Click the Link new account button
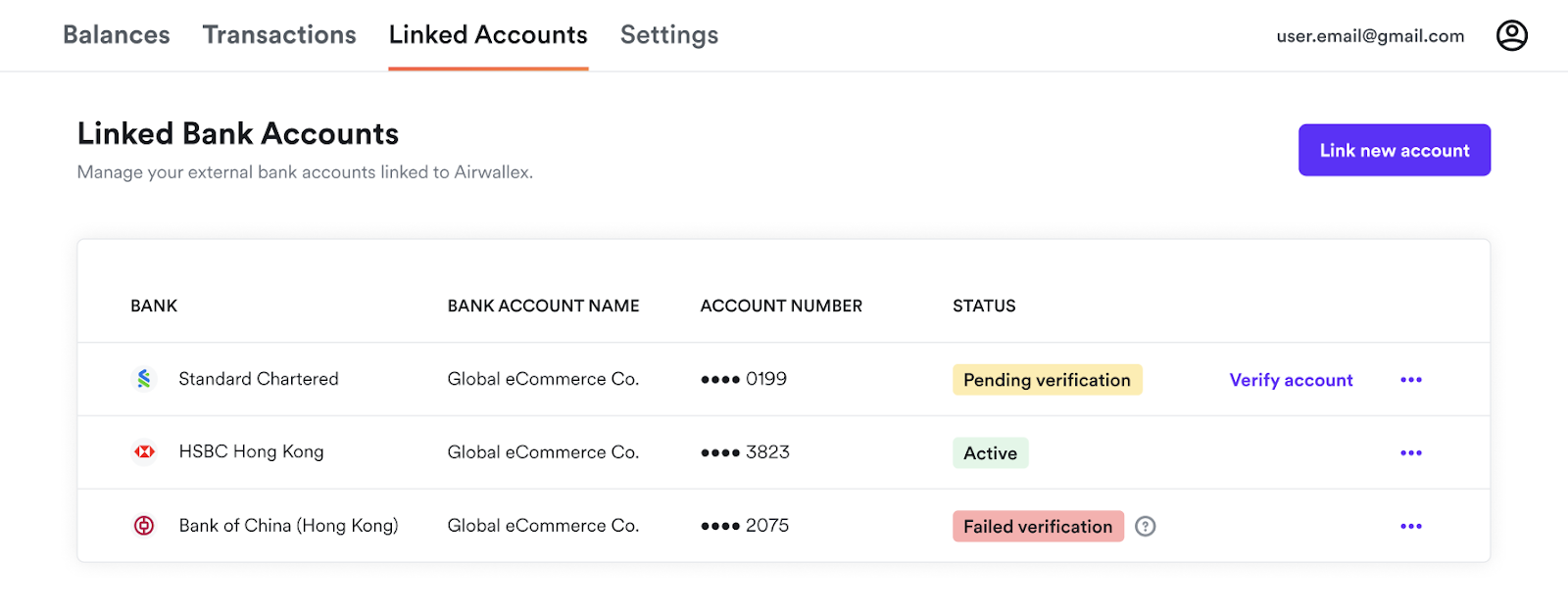 1395,150
